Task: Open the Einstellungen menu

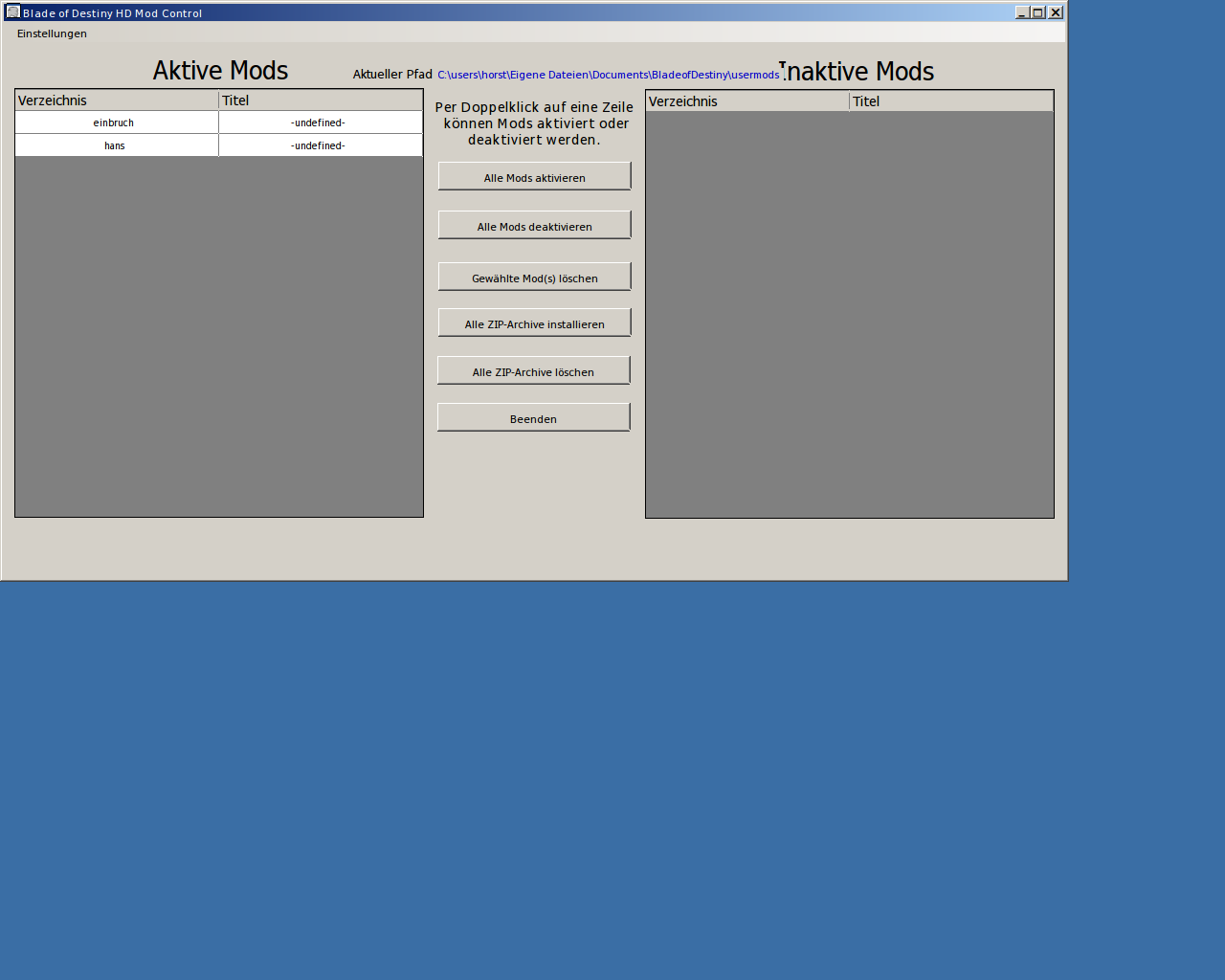Action: pos(52,33)
